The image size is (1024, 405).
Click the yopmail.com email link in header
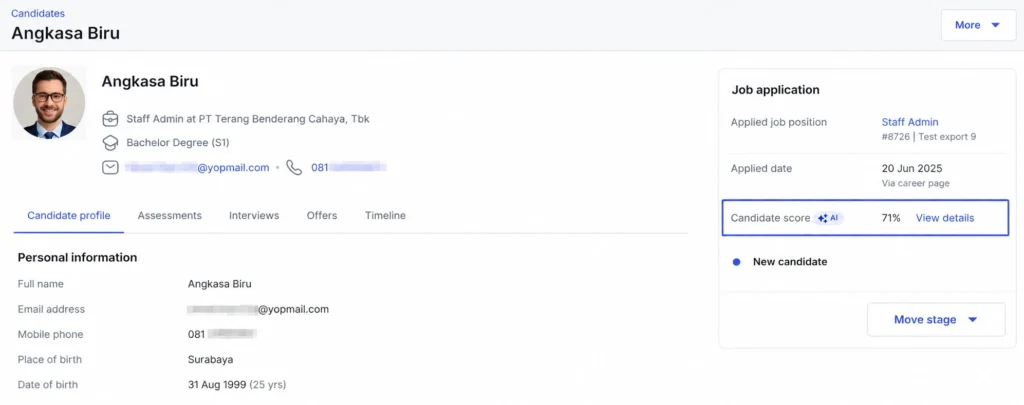tap(197, 167)
